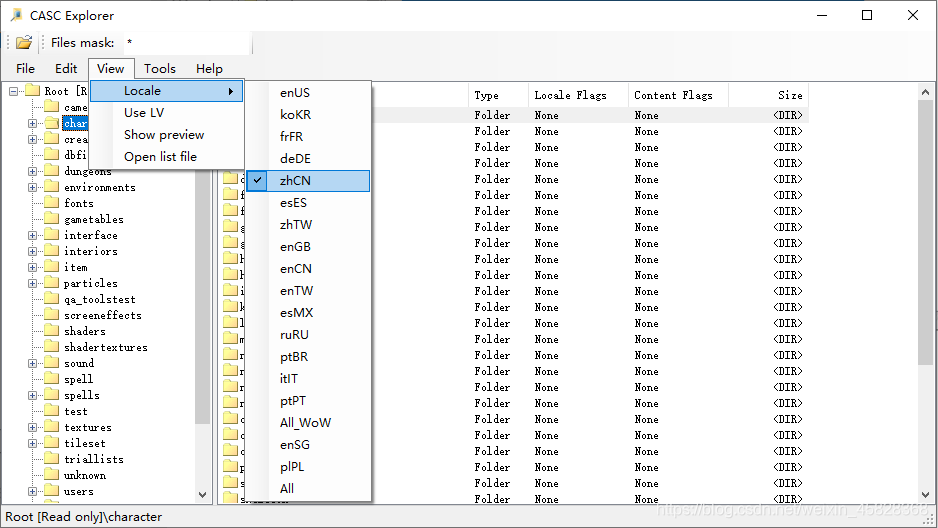
Task: Choose Open list file from View menu
Action: click(x=167, y=157)
